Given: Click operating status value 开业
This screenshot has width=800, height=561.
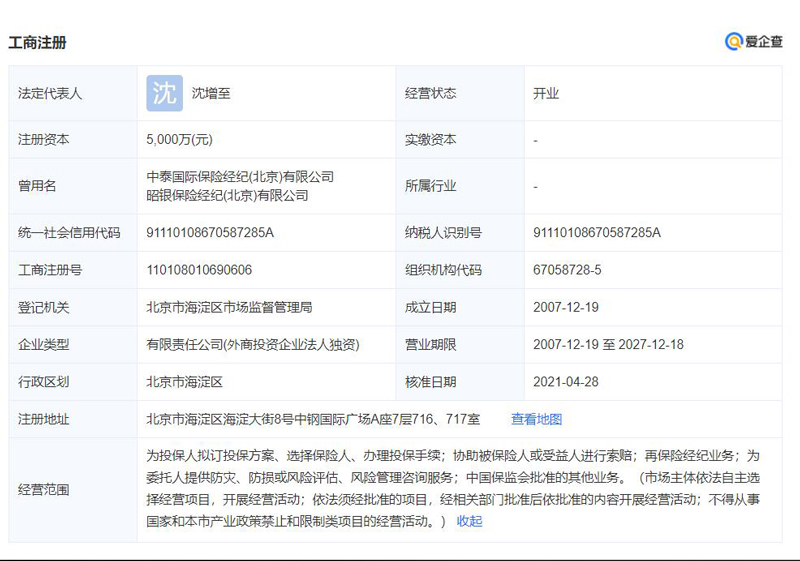Looking at the screenshot, I should [x=546, y=93].
